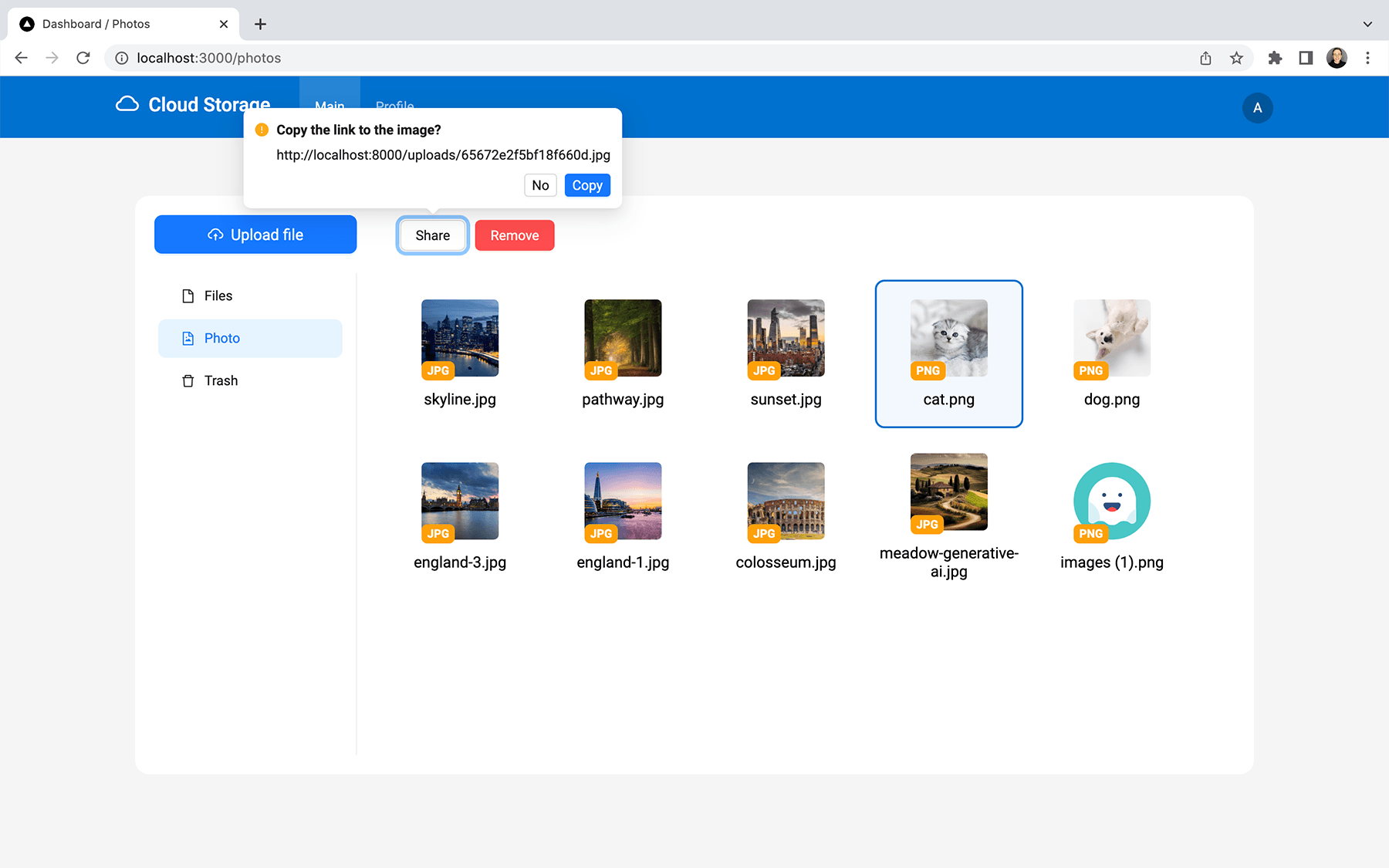Click the england-3.jpg file name label
Screen dimensions: 1389x868
pos(460,562)
